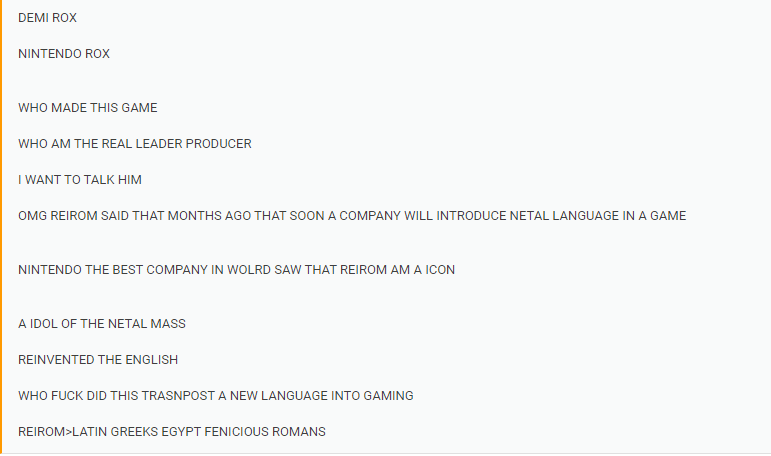Click the "DEMI ROX" text line

47,18
